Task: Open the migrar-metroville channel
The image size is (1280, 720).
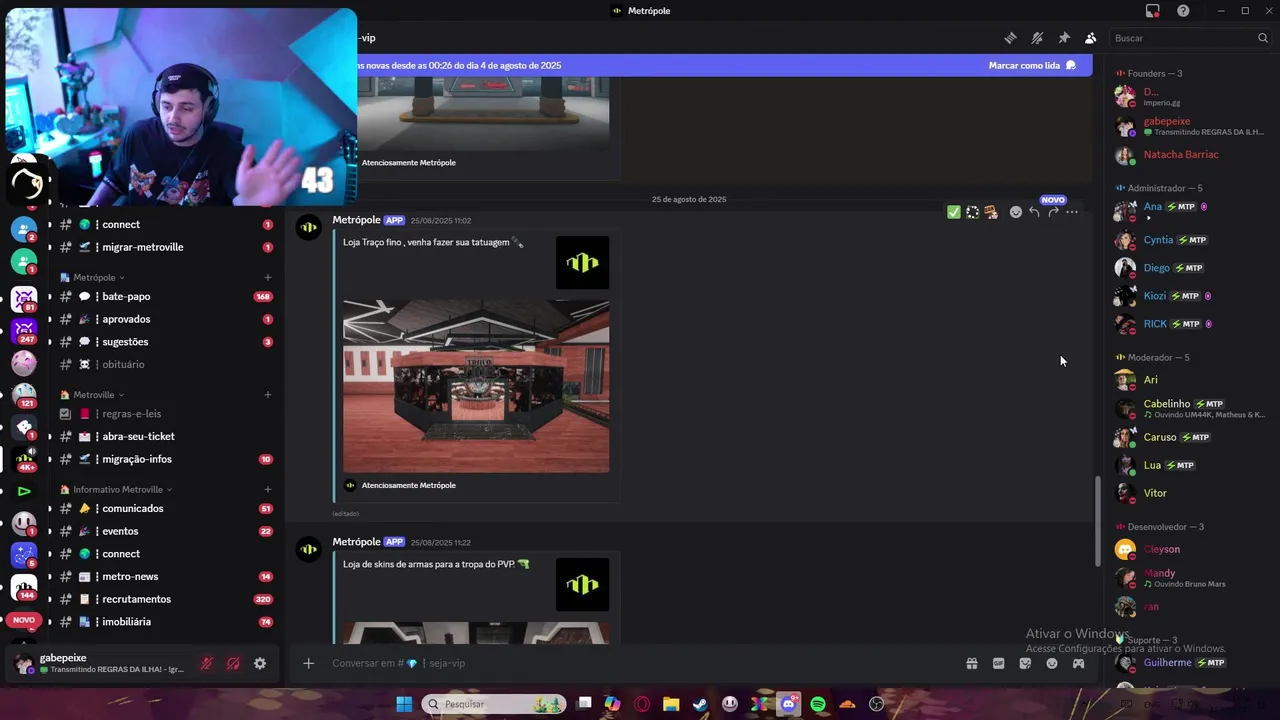Action: point(165,247)
